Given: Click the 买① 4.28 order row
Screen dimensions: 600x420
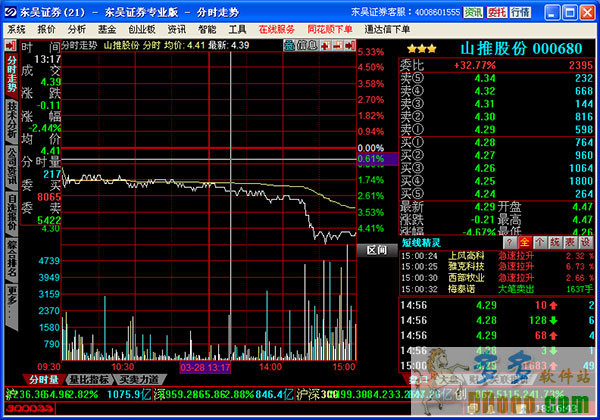Looking at the screenshot, I should coord(497,143).
